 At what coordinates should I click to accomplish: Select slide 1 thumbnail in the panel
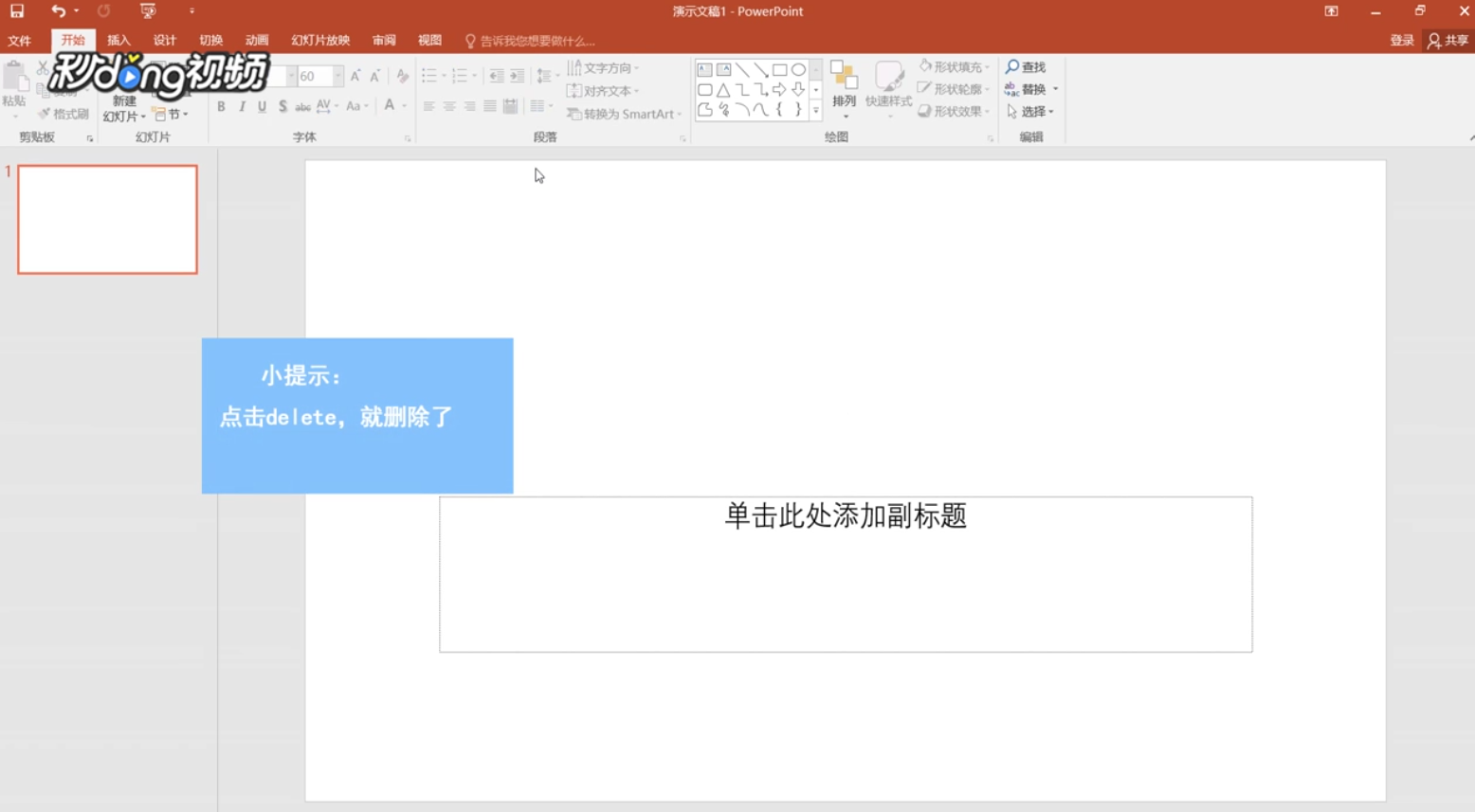pyautogui.click(x=106, y=219)
